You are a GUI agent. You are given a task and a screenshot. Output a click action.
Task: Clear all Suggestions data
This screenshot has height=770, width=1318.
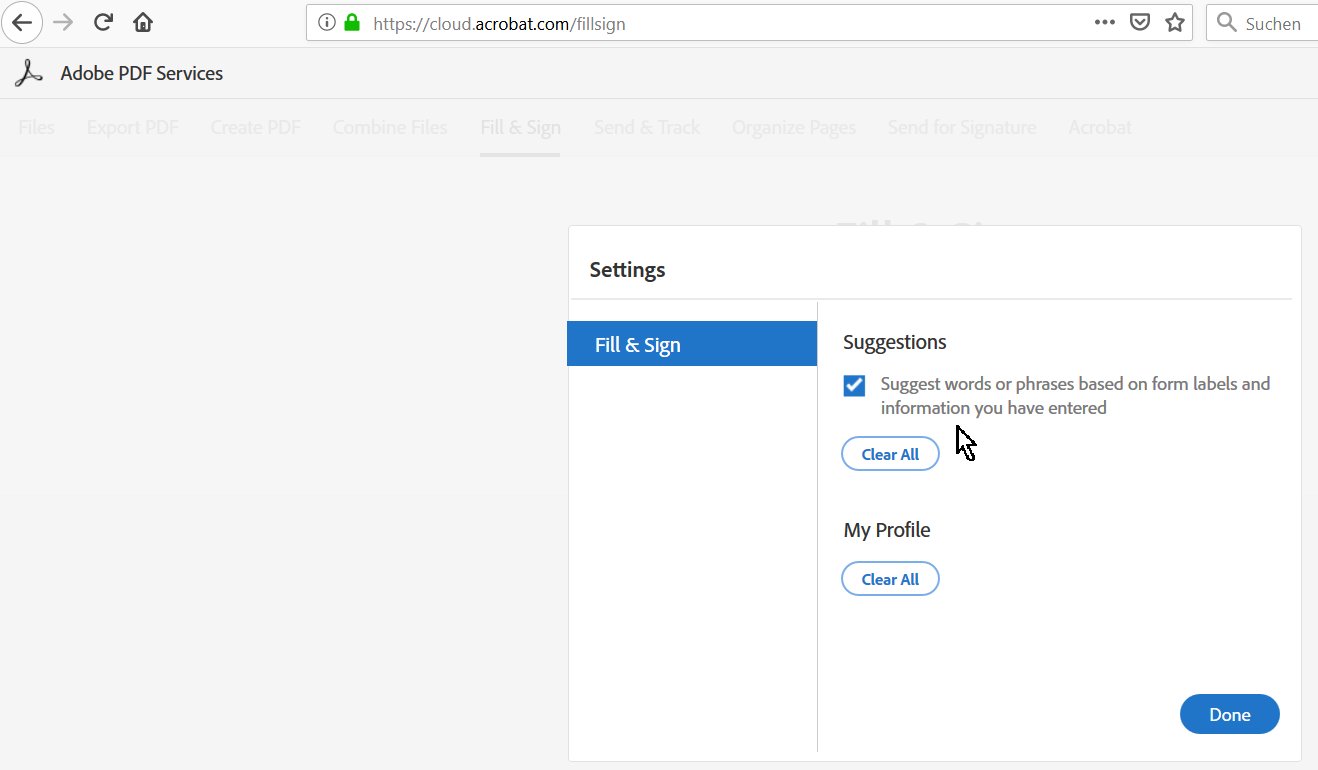coord(890,454)
